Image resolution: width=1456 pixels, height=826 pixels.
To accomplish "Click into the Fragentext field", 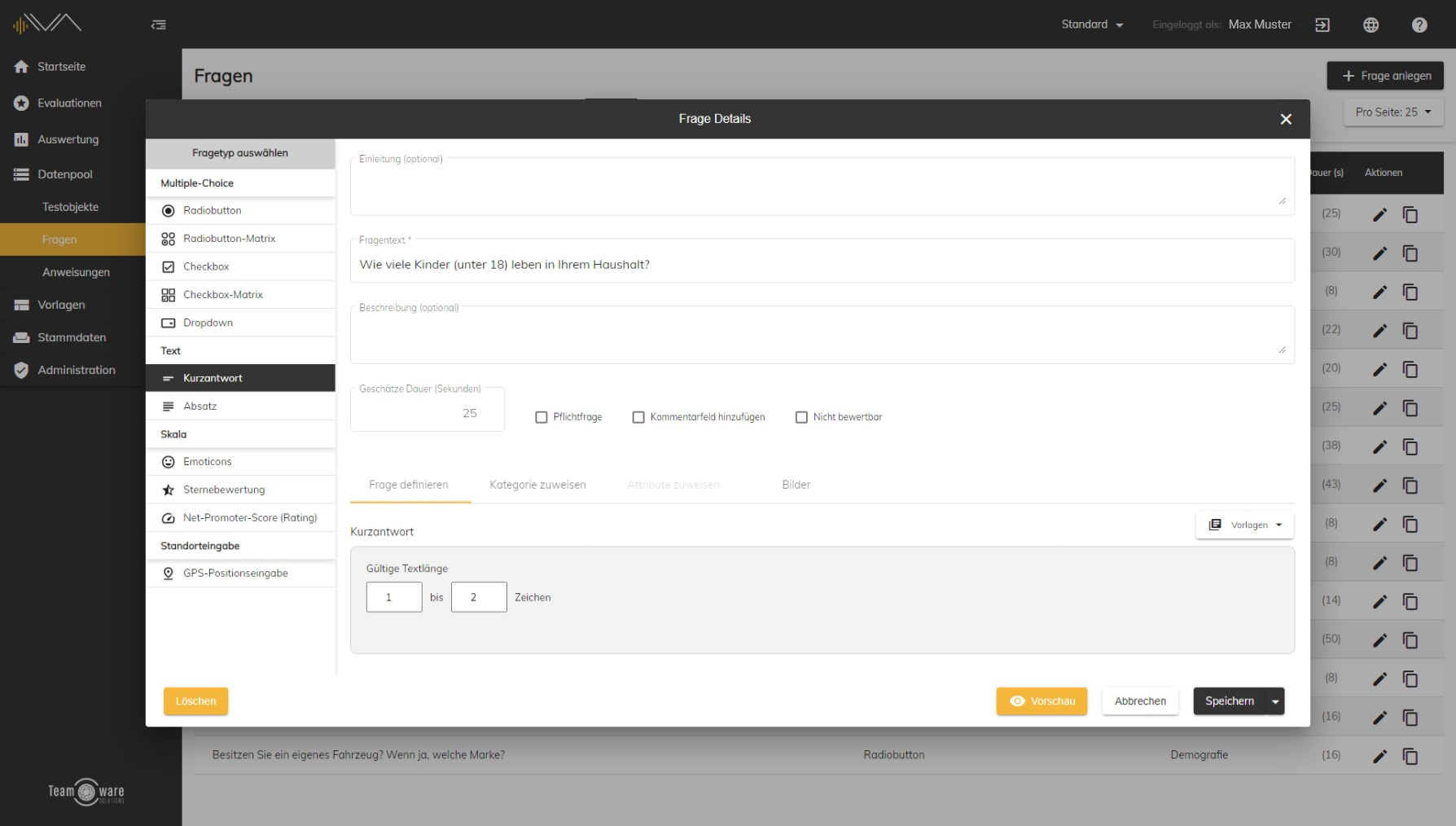I will [822, 261].
